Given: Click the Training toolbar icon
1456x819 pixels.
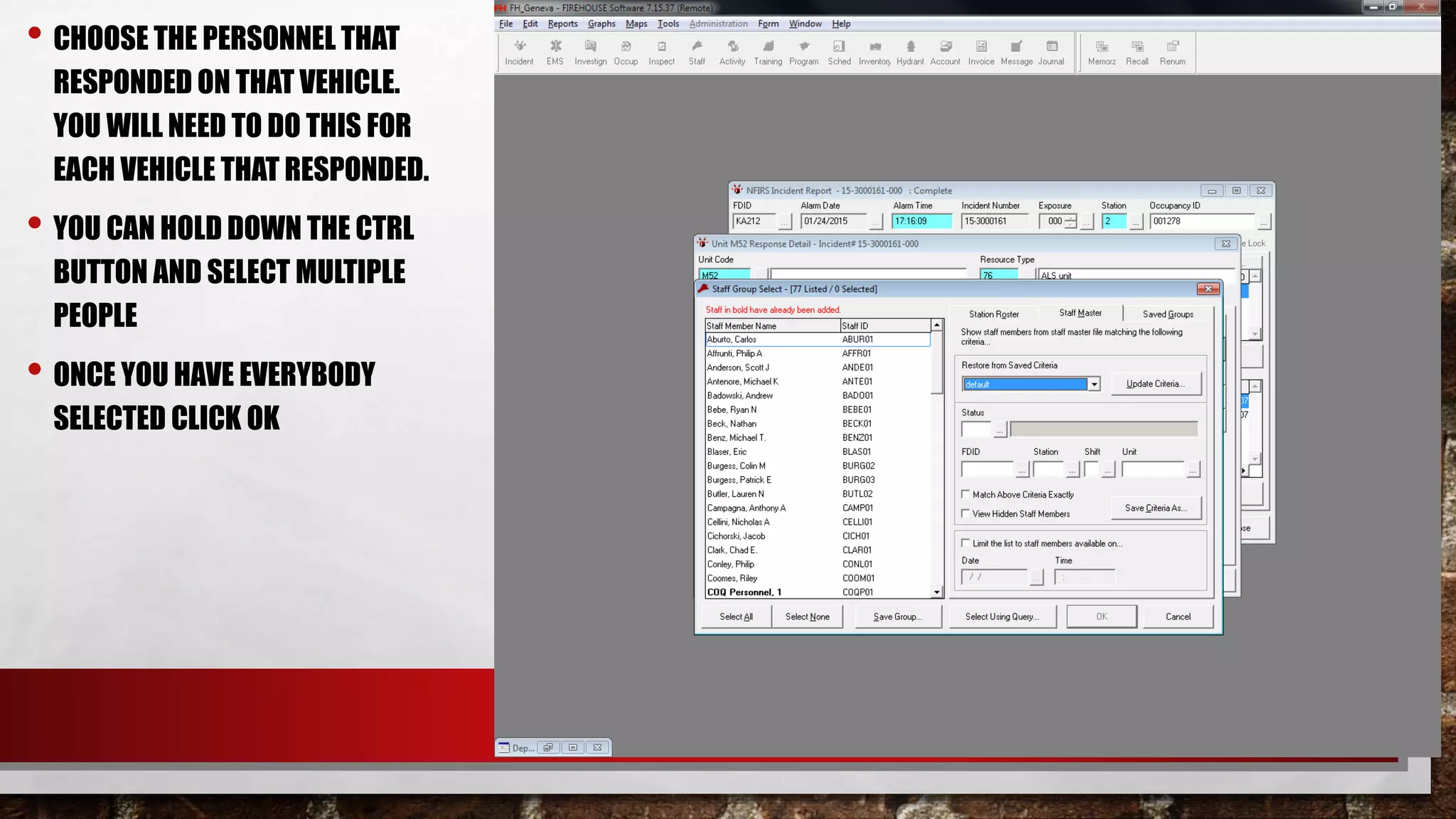Looking at the screenshot, I should 768,52.
